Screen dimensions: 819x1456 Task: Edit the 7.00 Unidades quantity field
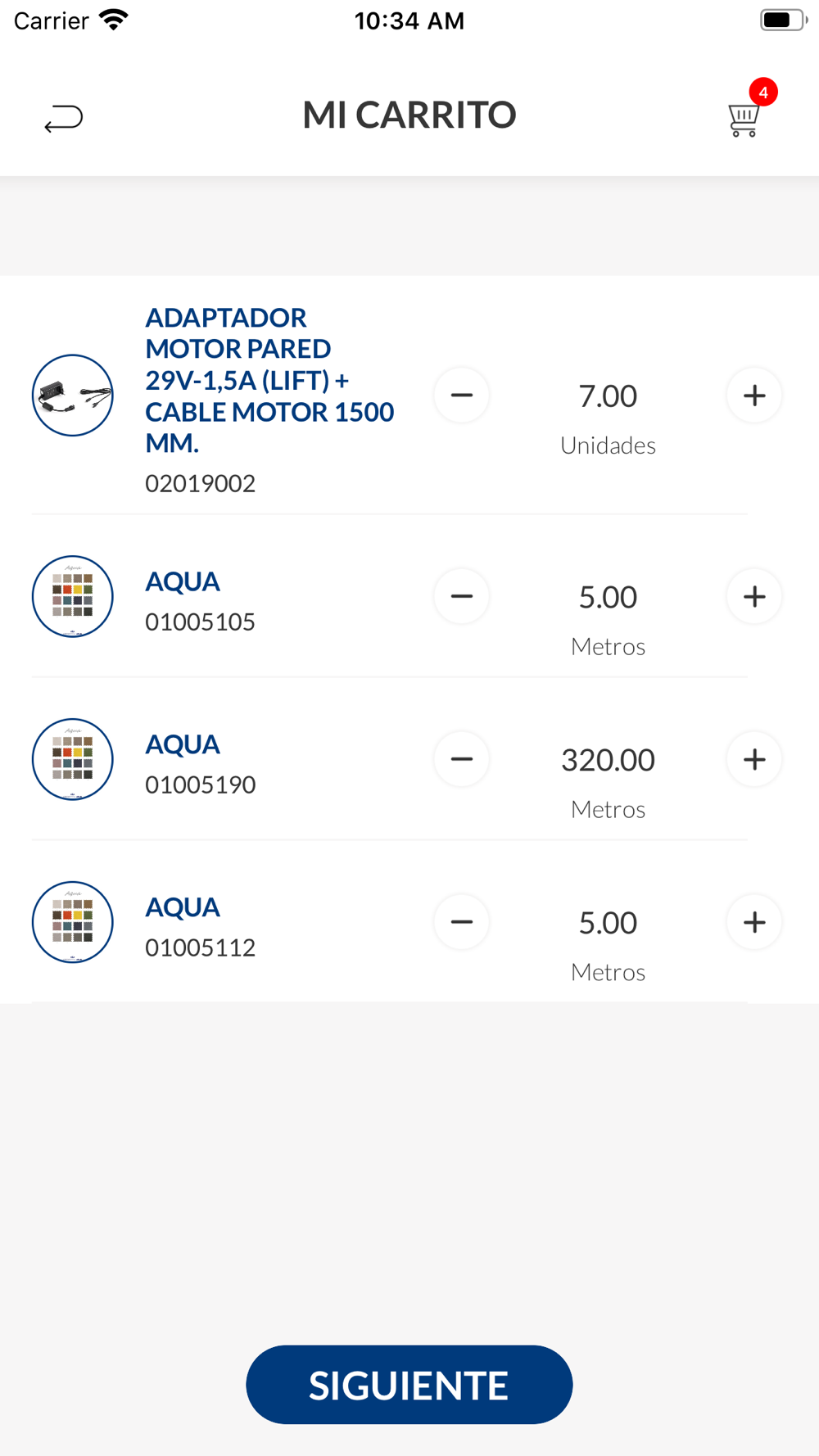pyautogui.click(x=608, y=396)
